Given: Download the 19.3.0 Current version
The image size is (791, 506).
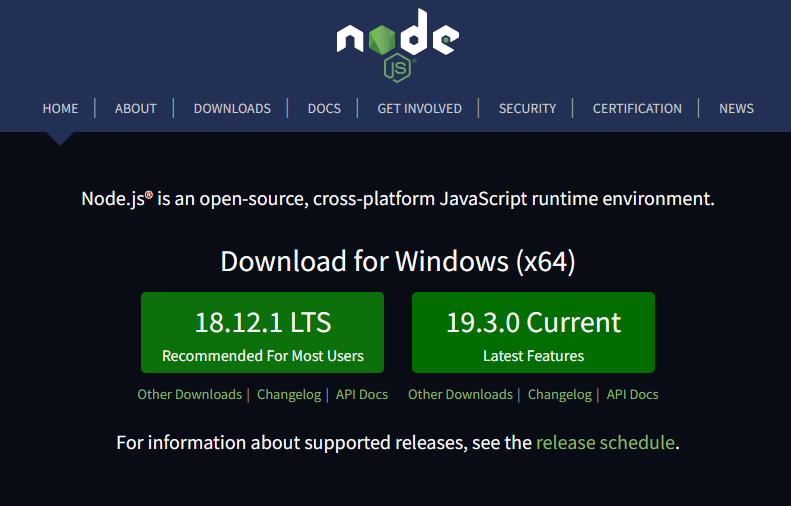Looking at the screenshot, I should 533,332.
